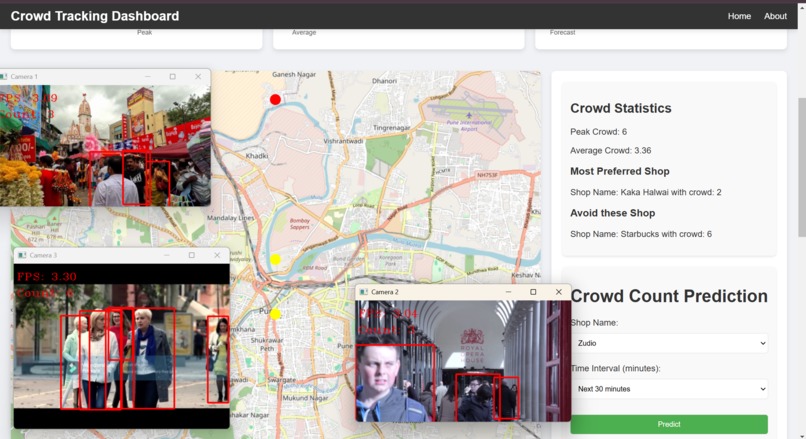The image size is (806, 439).
Task: Click the upper yellow map marker near Sangamwadi
Action: point(276,260)
